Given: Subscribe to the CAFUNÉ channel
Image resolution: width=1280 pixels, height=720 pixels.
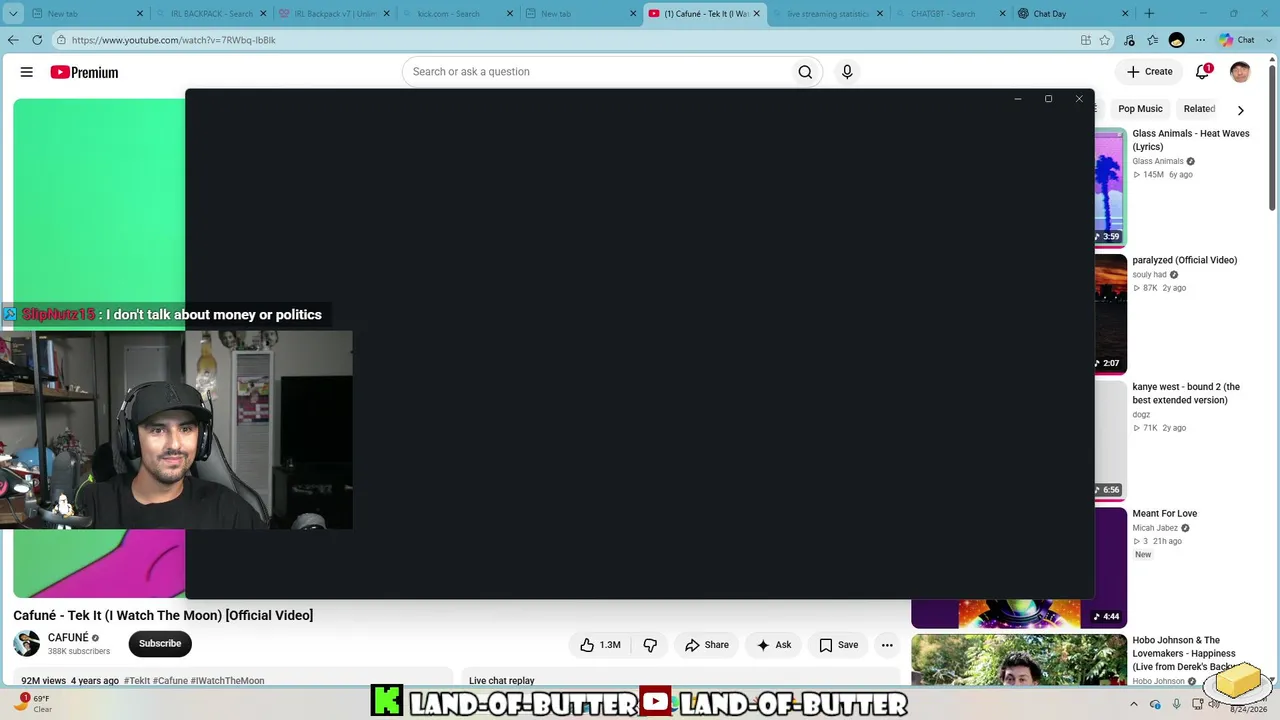Looking at the screenshot, I should pyautogui.click(x=160, y=644).
